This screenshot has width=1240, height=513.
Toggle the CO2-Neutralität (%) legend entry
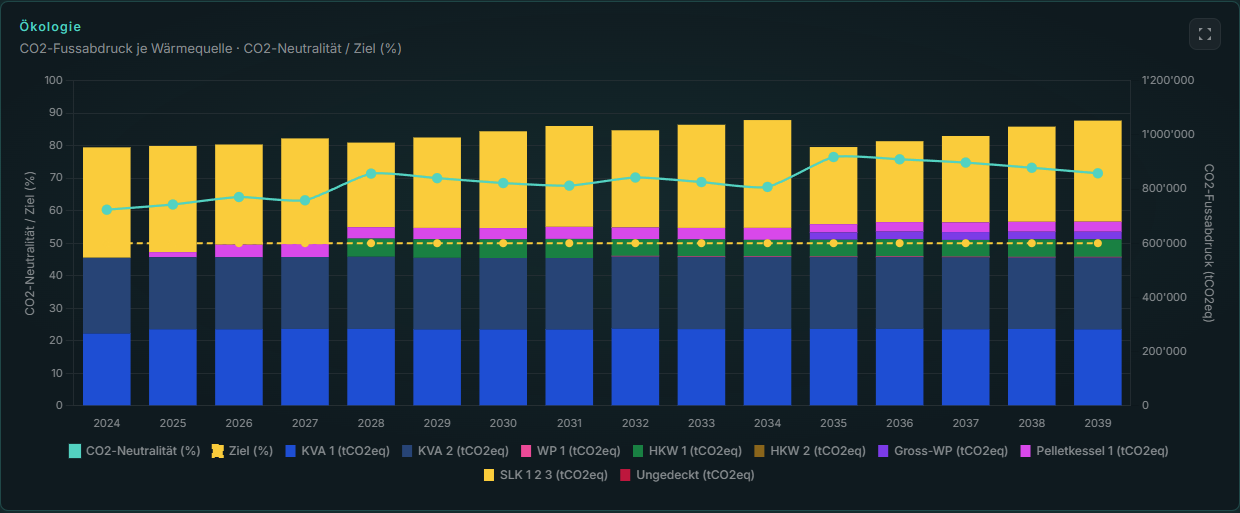click(x=134, y=451)
